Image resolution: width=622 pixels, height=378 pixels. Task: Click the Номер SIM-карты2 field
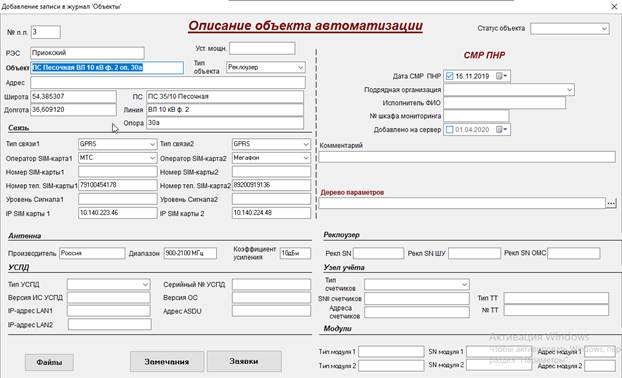coord(271,172)
